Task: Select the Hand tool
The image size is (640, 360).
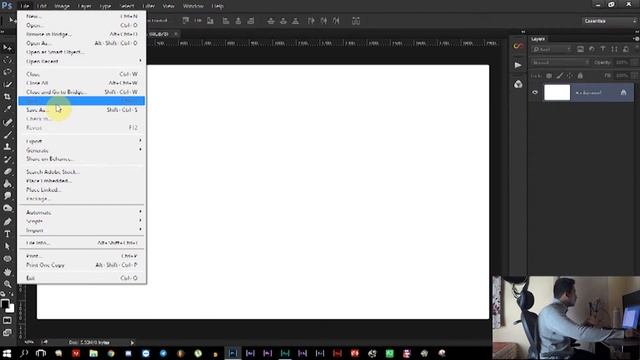Action: coord(7,271)
